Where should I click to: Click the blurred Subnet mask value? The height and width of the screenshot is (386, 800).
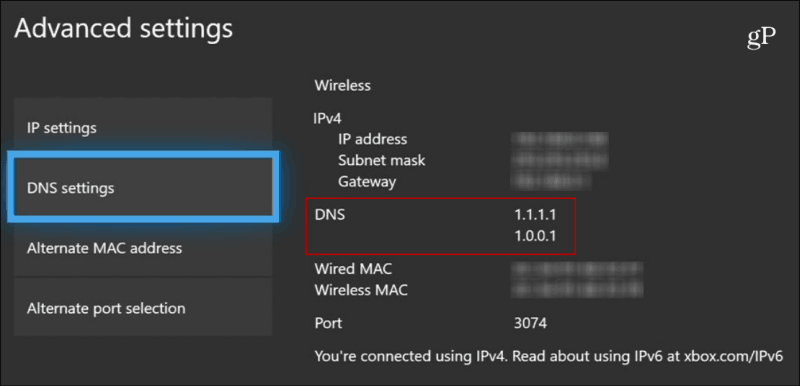560,160
